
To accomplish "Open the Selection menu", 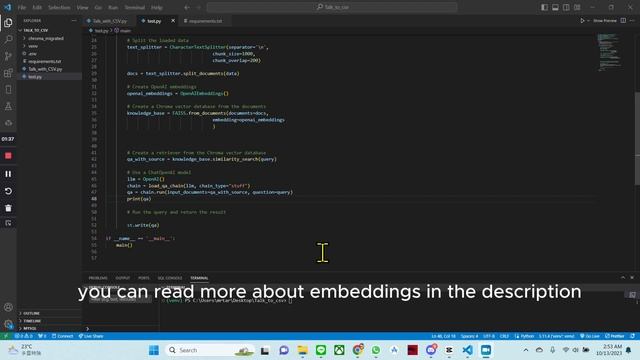I will (x=59, y=7).
